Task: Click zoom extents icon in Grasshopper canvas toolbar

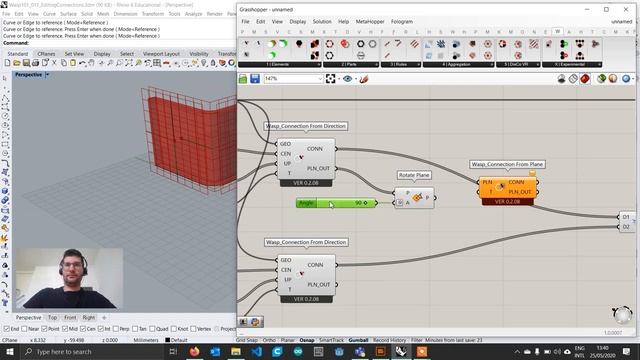Action: click(331, 79)
